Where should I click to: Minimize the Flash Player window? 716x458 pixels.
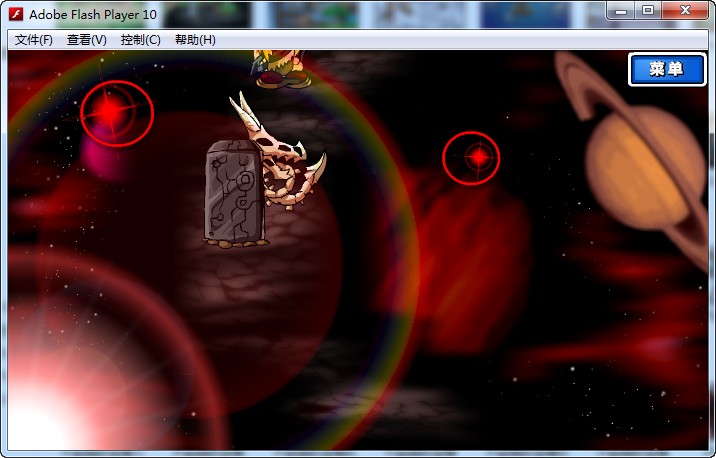[x=621, y=11]
